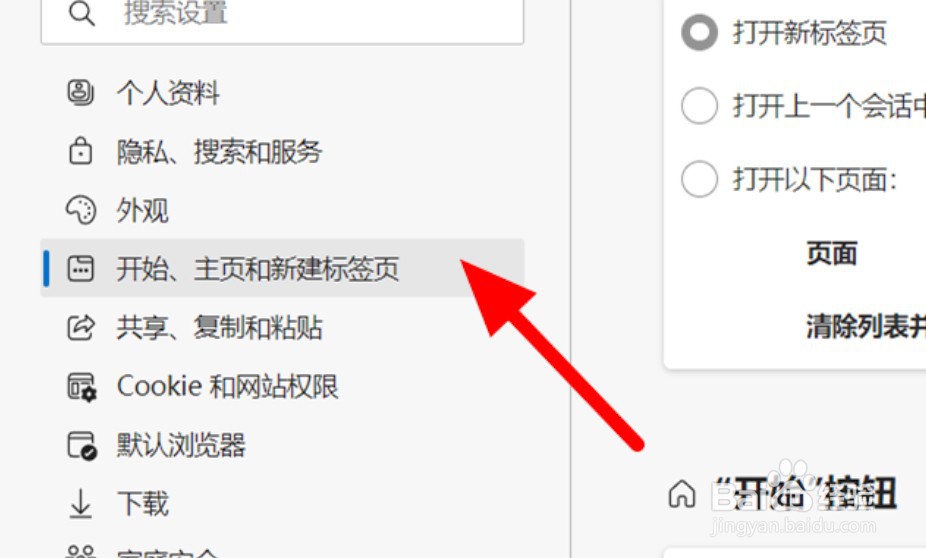
Task: Click the 个人资料 profile icon
Action: pyautogui.click(x=80, y=93)
